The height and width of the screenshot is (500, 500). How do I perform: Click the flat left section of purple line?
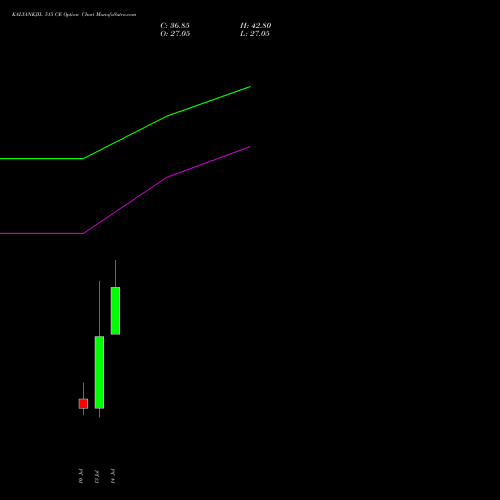[x=42, y=233]
